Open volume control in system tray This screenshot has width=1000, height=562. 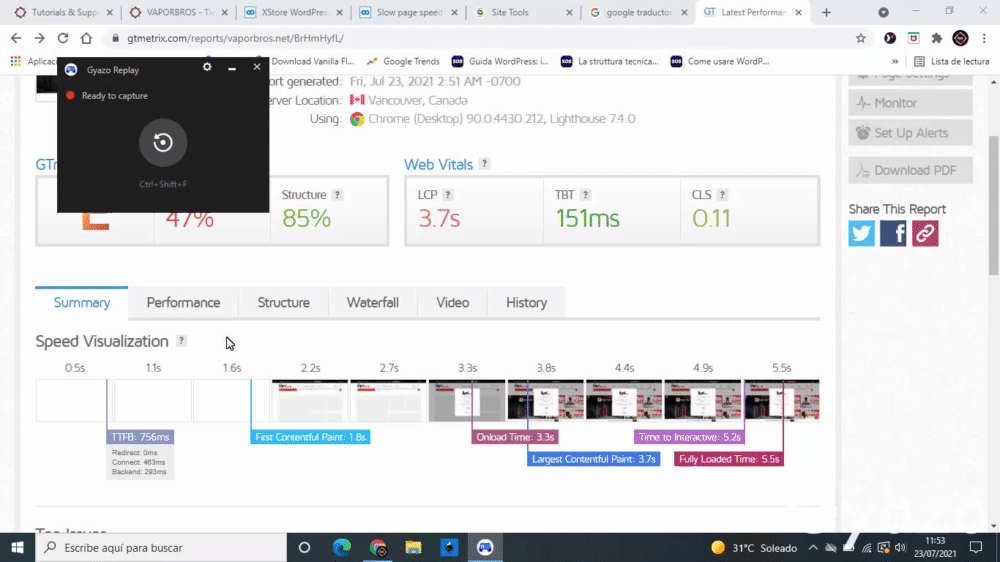[900, 547]
